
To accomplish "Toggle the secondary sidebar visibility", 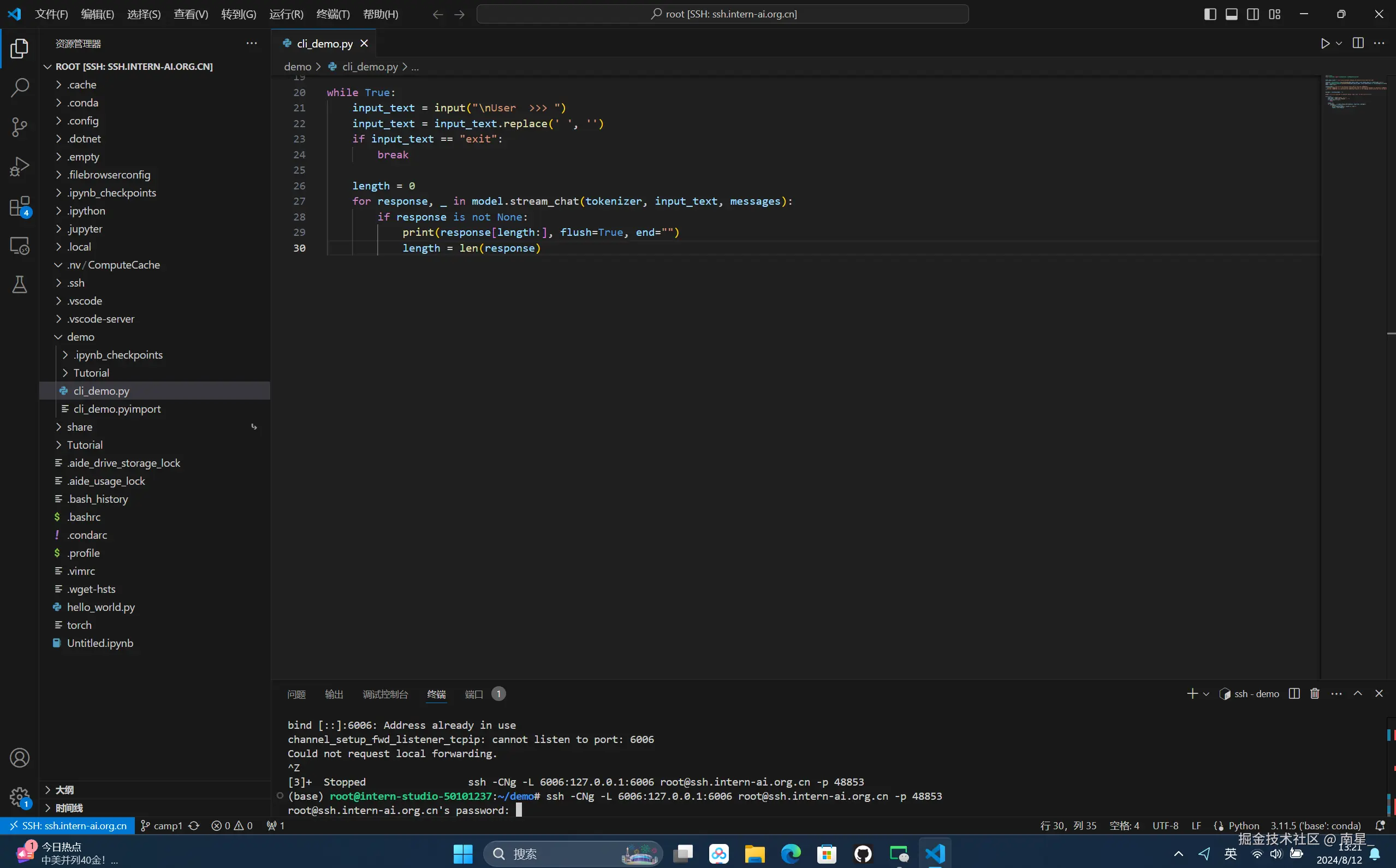I will [1252, 13].
